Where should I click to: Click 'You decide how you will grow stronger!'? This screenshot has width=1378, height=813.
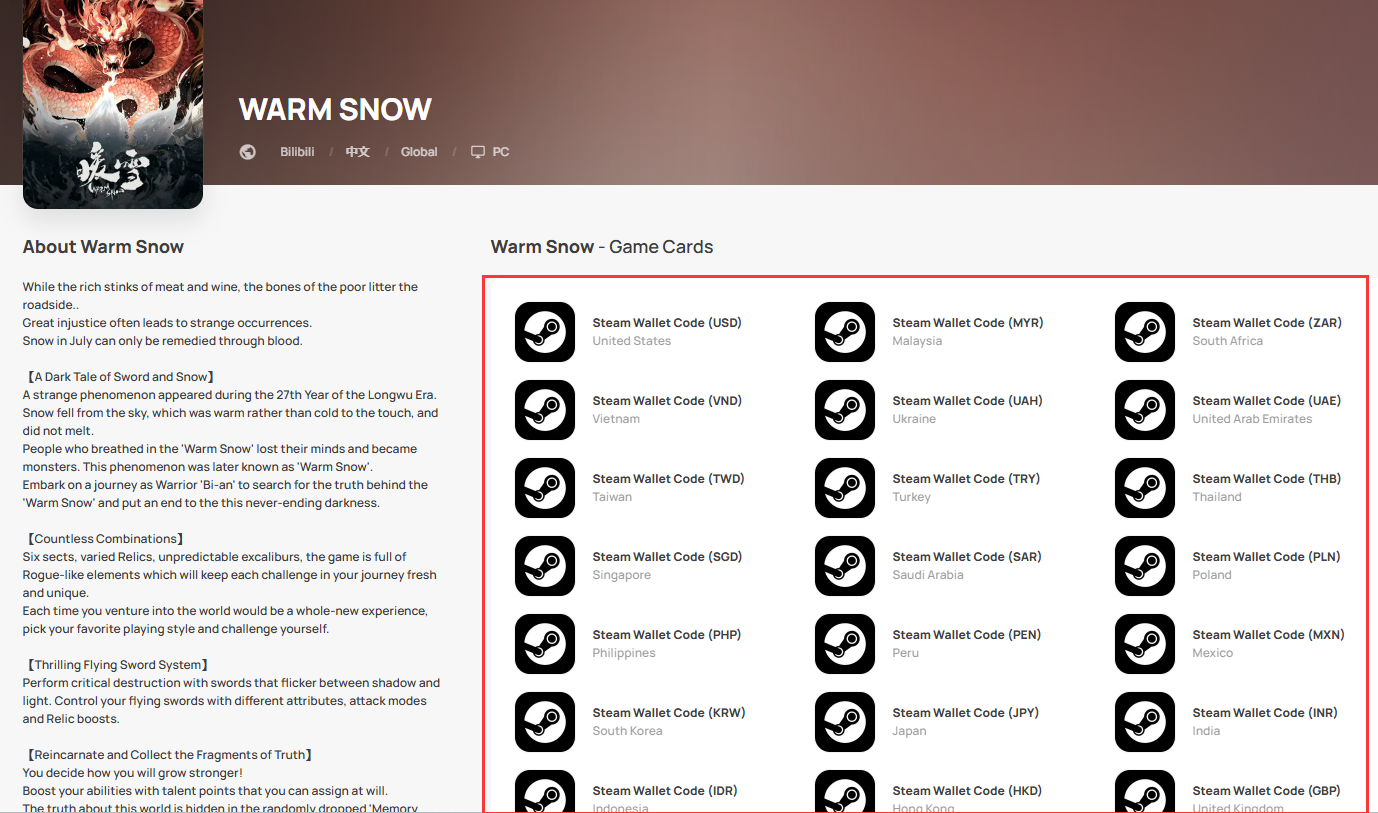tap(133, 773)
